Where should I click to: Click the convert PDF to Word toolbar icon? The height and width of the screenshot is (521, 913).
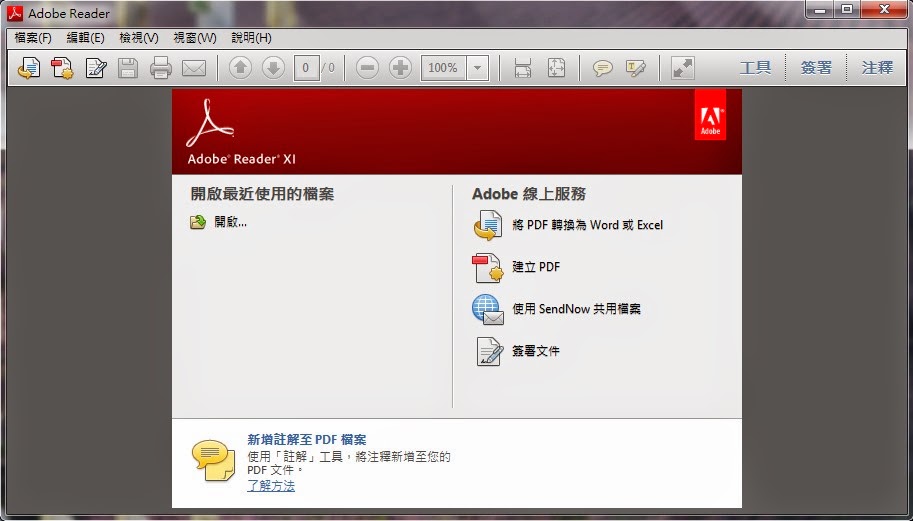(x=29, y=68)
